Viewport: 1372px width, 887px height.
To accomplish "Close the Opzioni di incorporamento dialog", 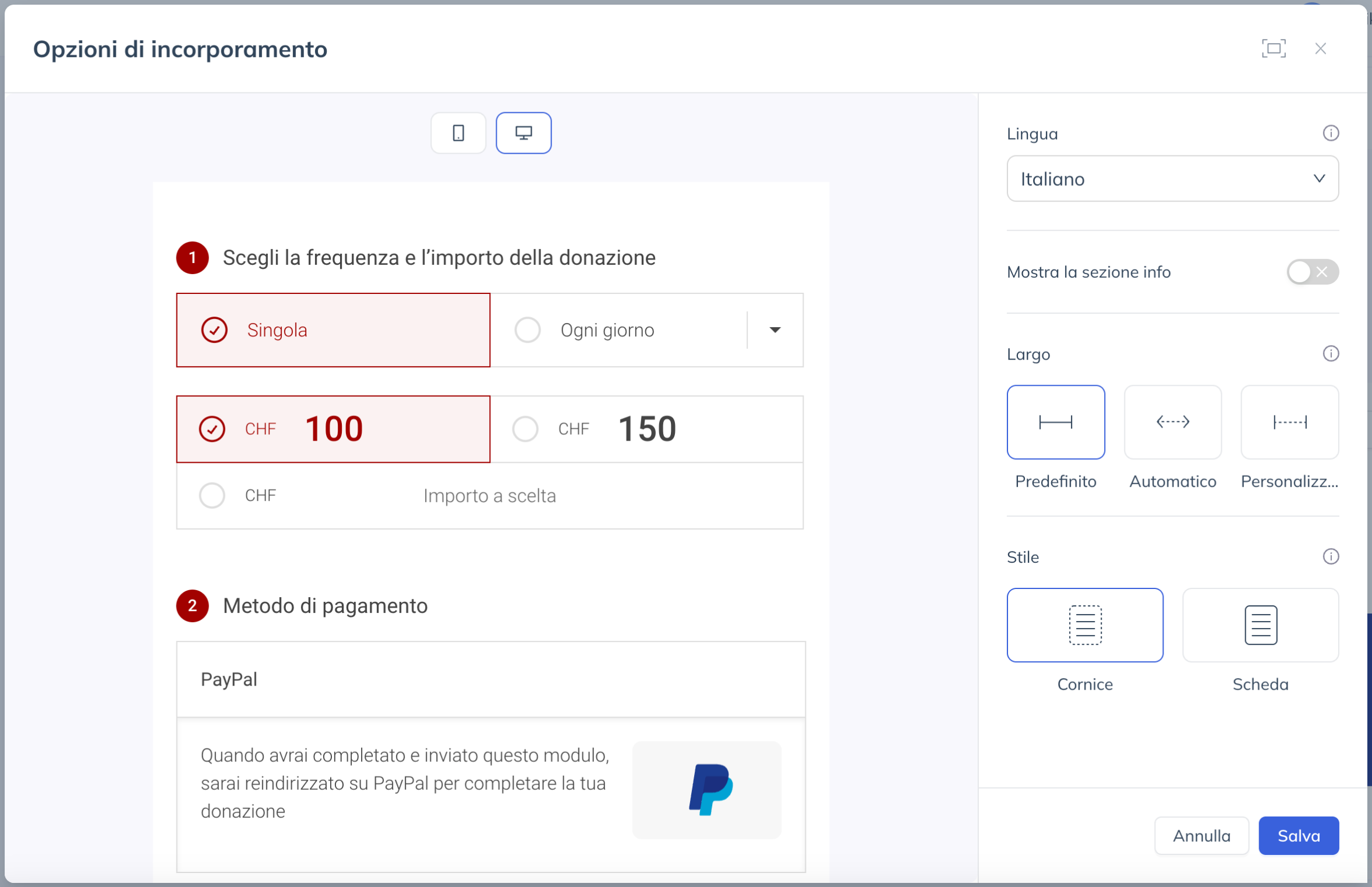I will [1320, 49].
